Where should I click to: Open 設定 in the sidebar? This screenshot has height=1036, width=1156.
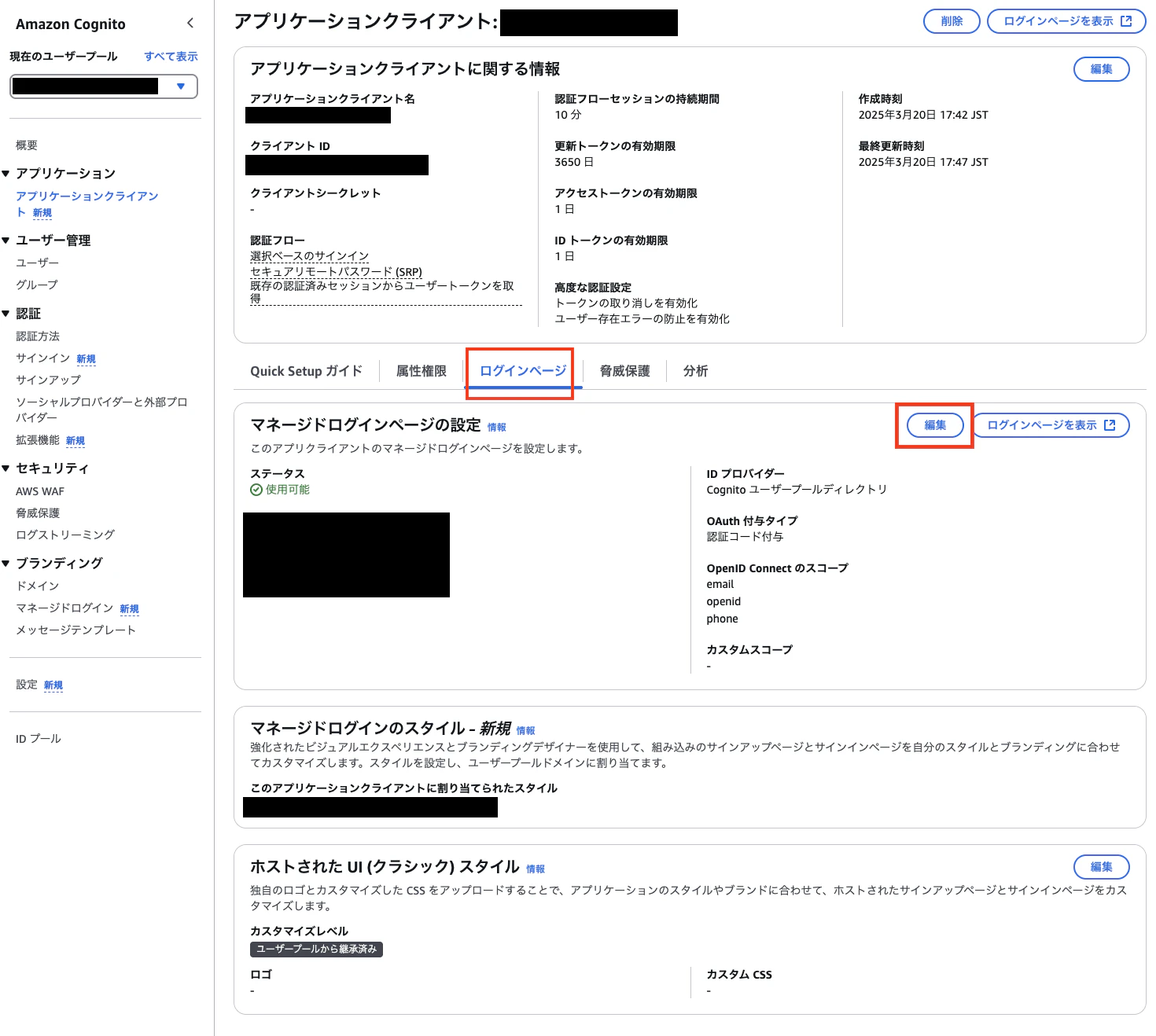(27, 685)
